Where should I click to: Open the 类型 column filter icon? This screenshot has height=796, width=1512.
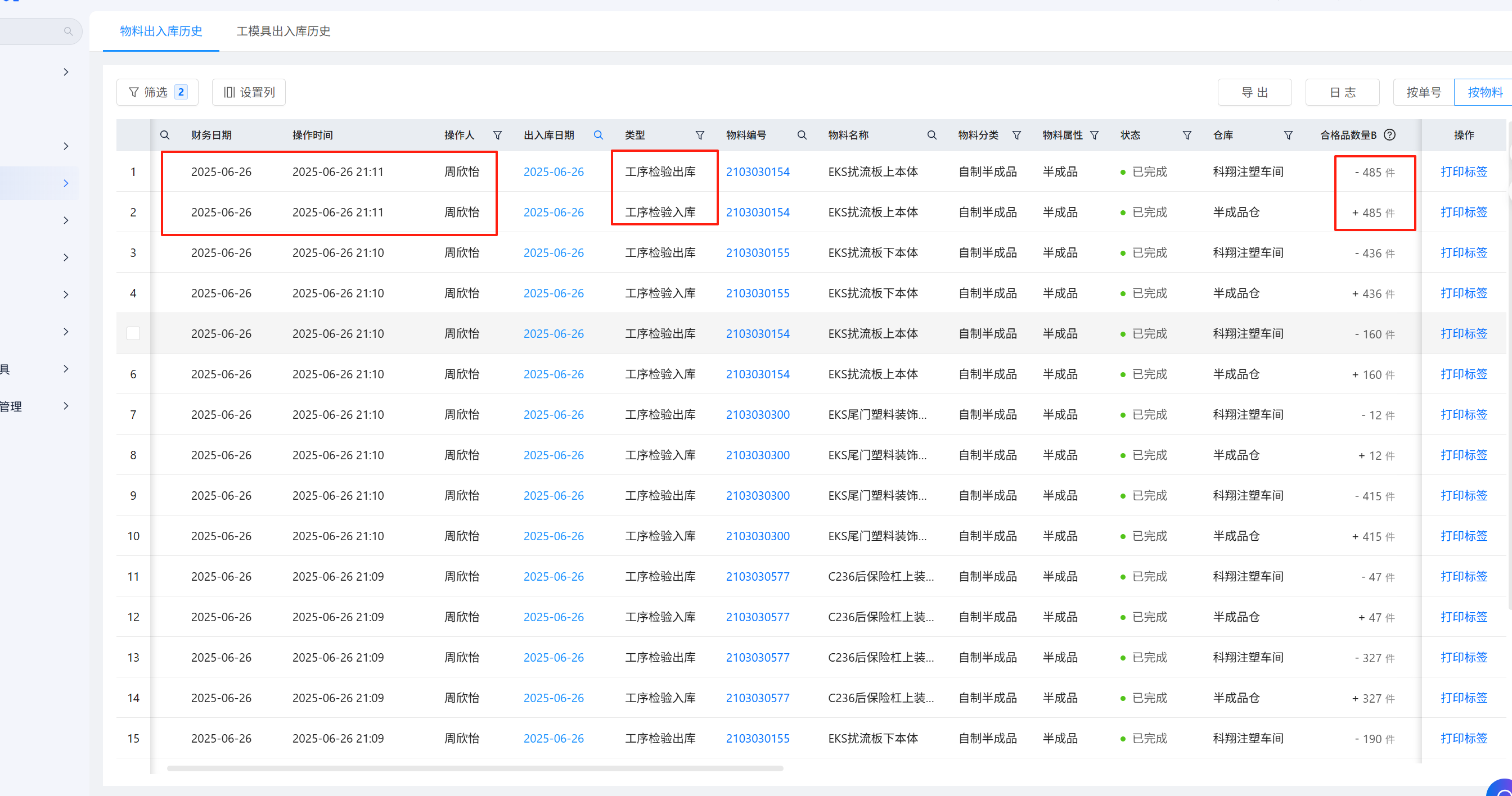pyautogui.click(x=700, y=135)
